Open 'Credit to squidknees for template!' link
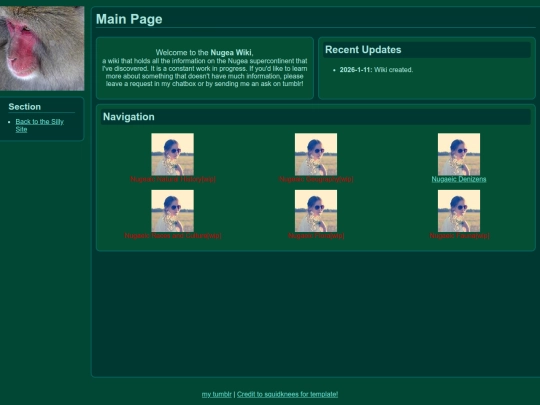 (288, 394)
